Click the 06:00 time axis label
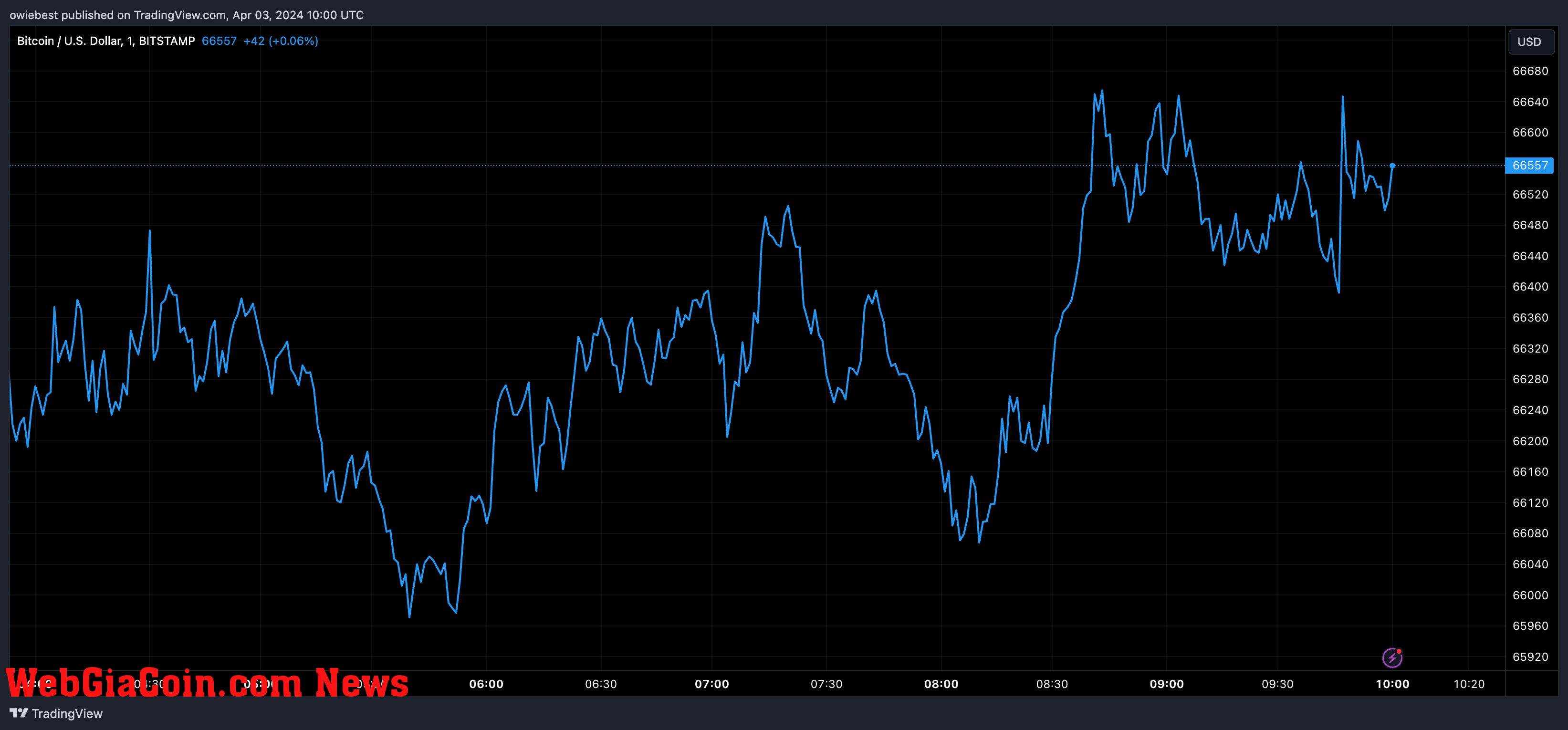The height and width of the screenshot is (730, 1568). (x=486, y=684)
